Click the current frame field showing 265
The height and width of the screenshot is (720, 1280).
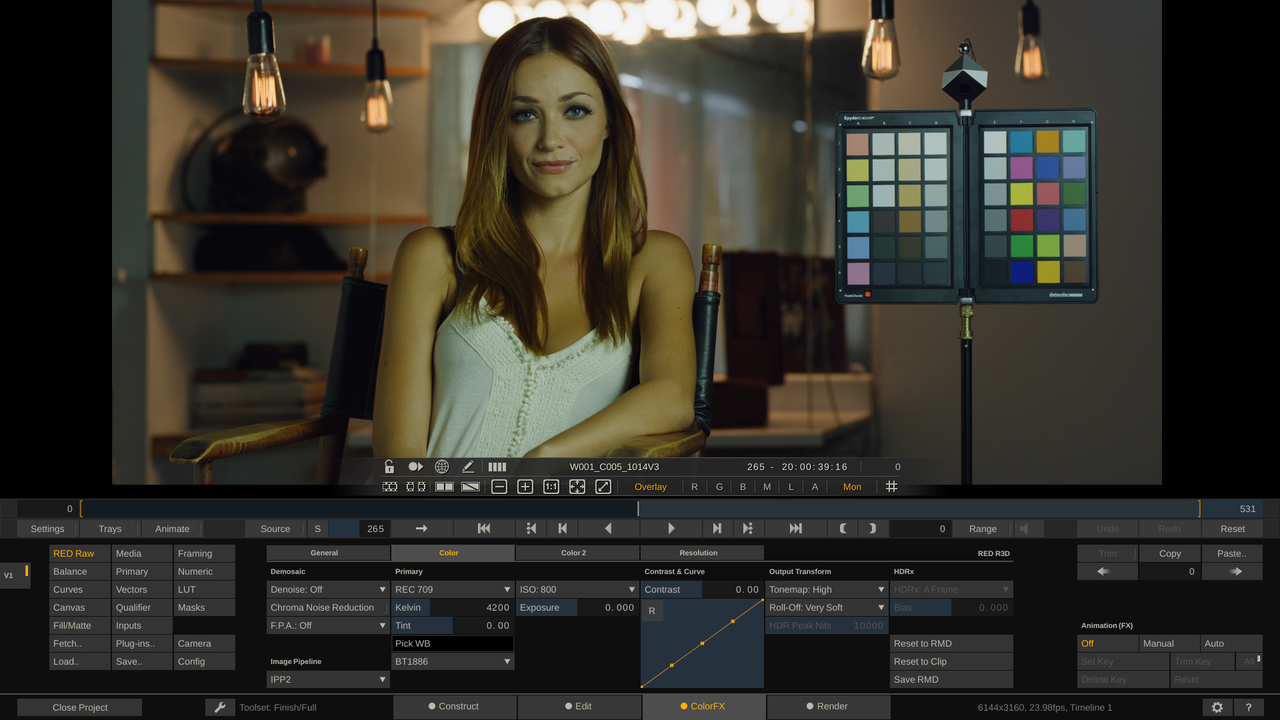tap(360, 529)
